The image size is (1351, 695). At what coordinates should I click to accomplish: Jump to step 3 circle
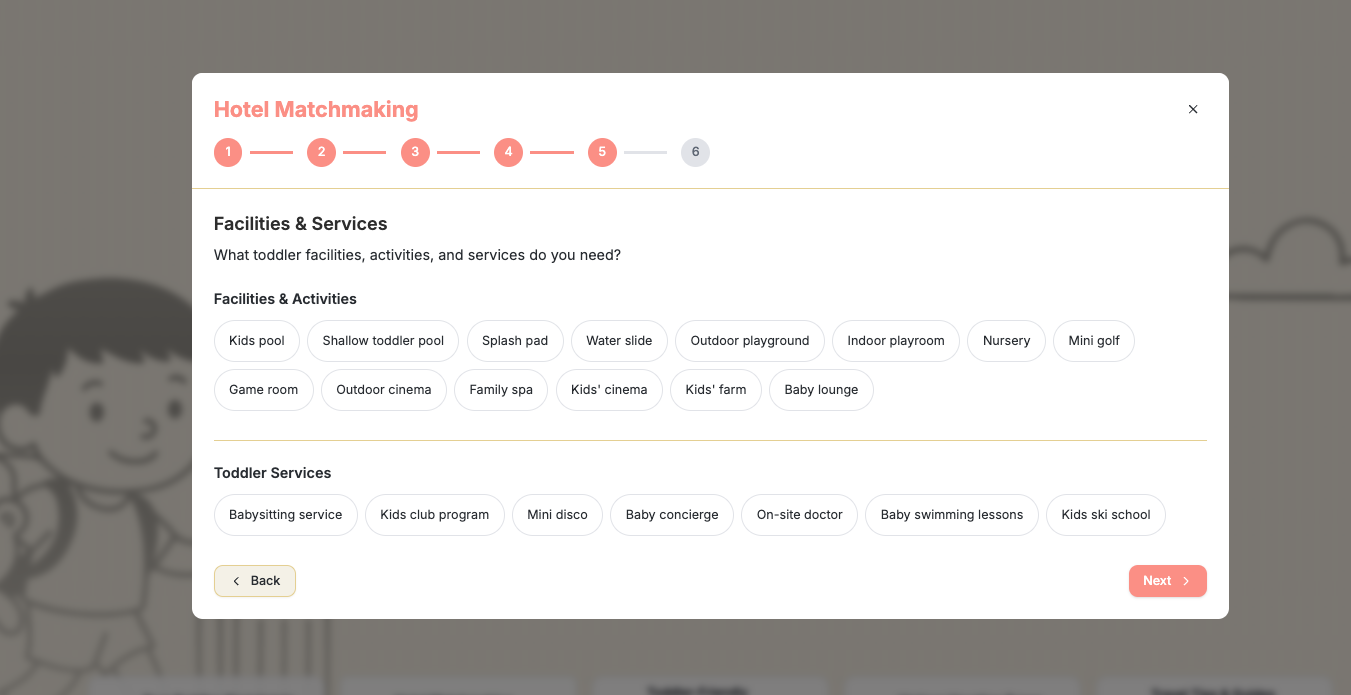click(415, 152)
